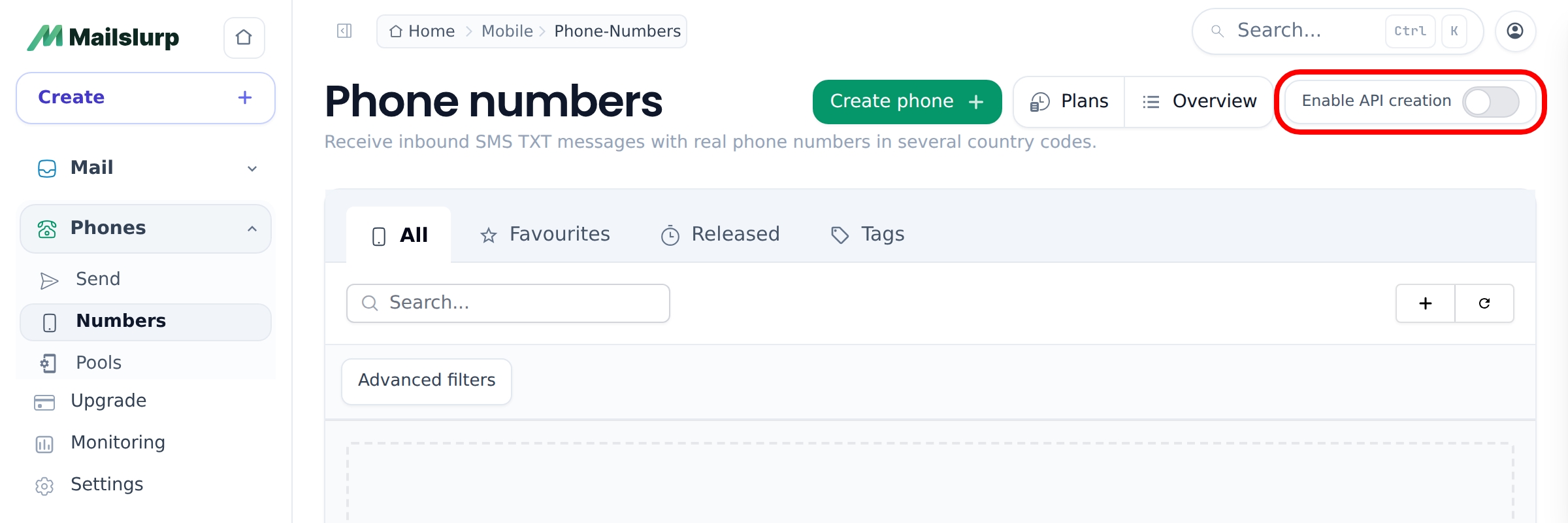The width and height of the screenshot is (1568, 523).
Task: Open Monitoring chart icon in sidebar
Action: [44, 444]
